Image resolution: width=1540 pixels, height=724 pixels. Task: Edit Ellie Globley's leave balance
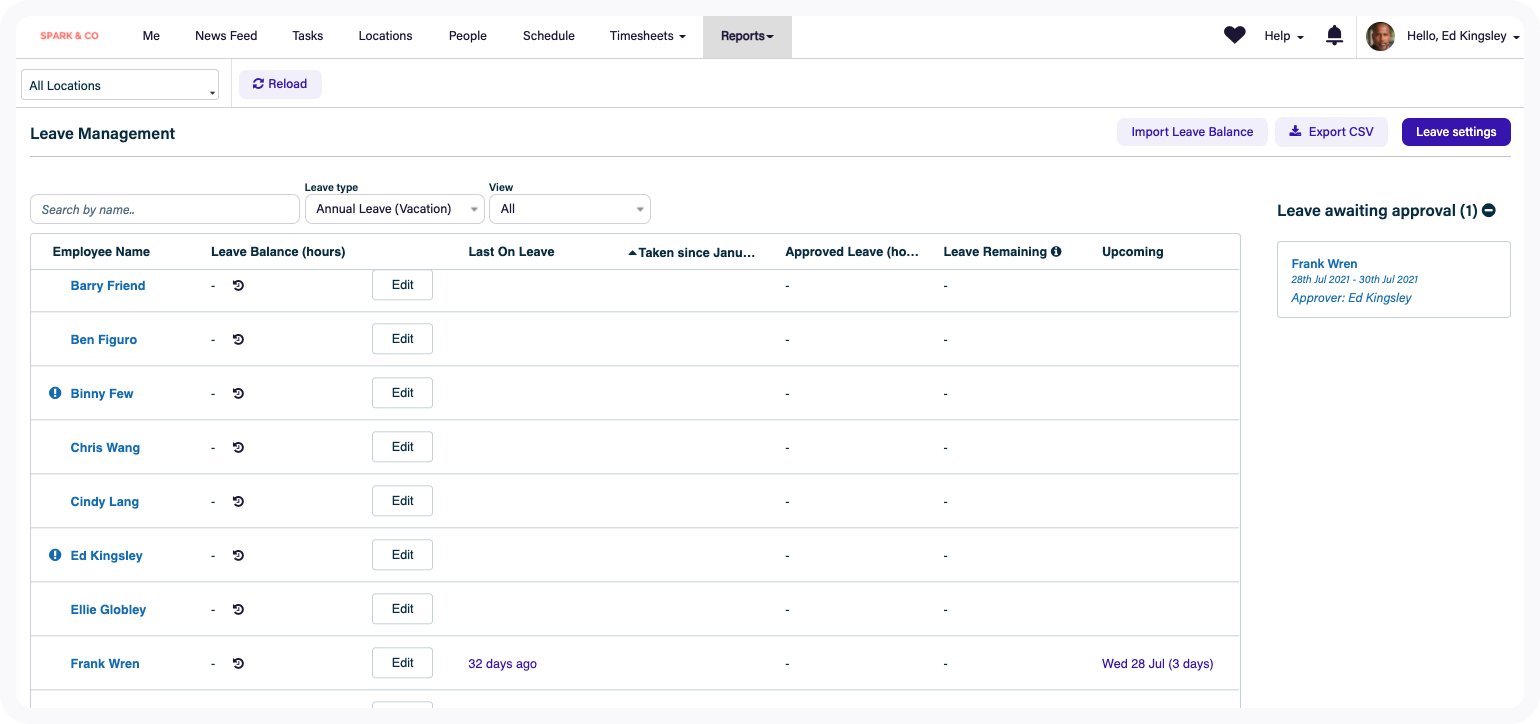pos(402,609)
